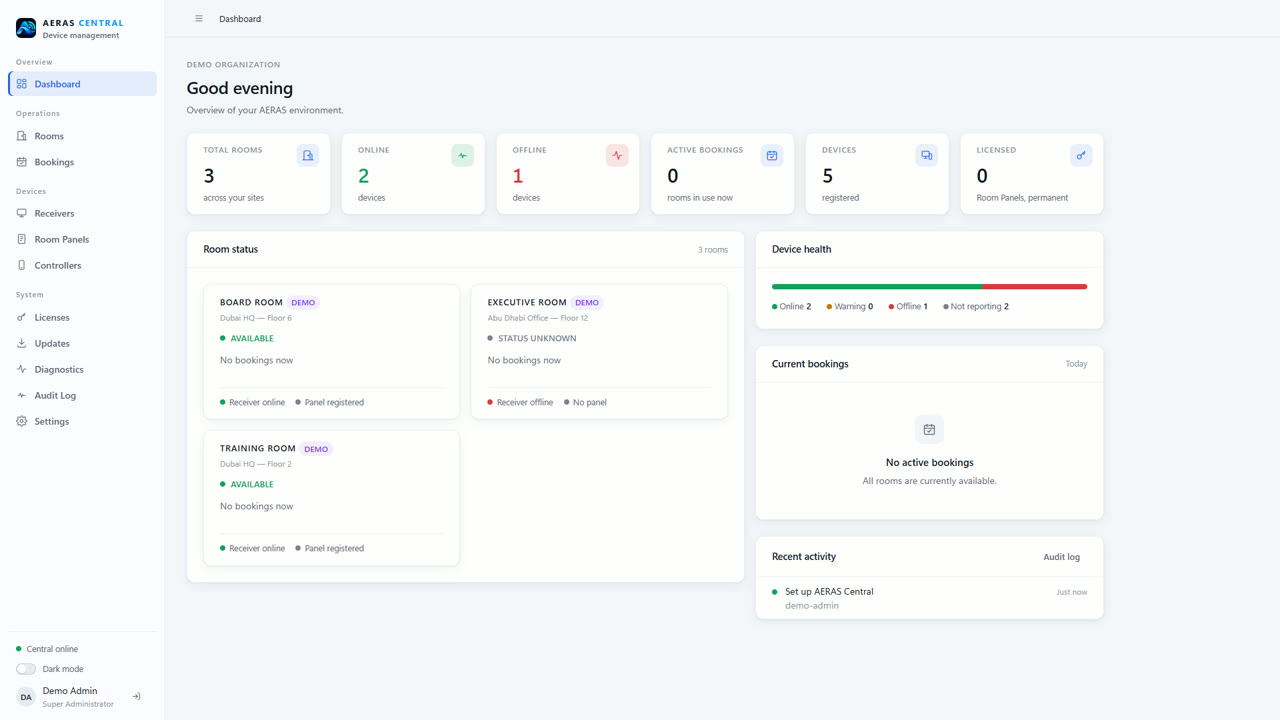Screen dimensions: 1280x720
Task: Click the '3 rooms' count label
Action: [x=713, y=250]
